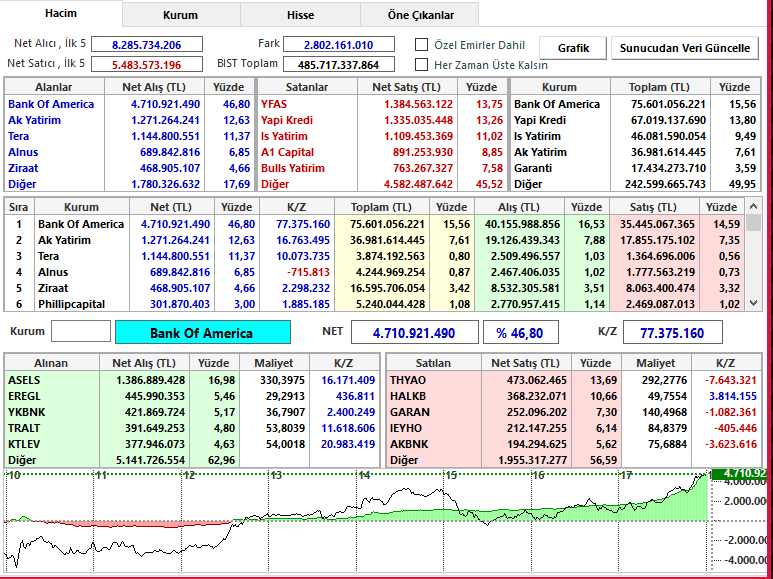Click the Alış (TL) column header
The width and height of the screenshot is (773, 579).
click(x=519, y=207)
